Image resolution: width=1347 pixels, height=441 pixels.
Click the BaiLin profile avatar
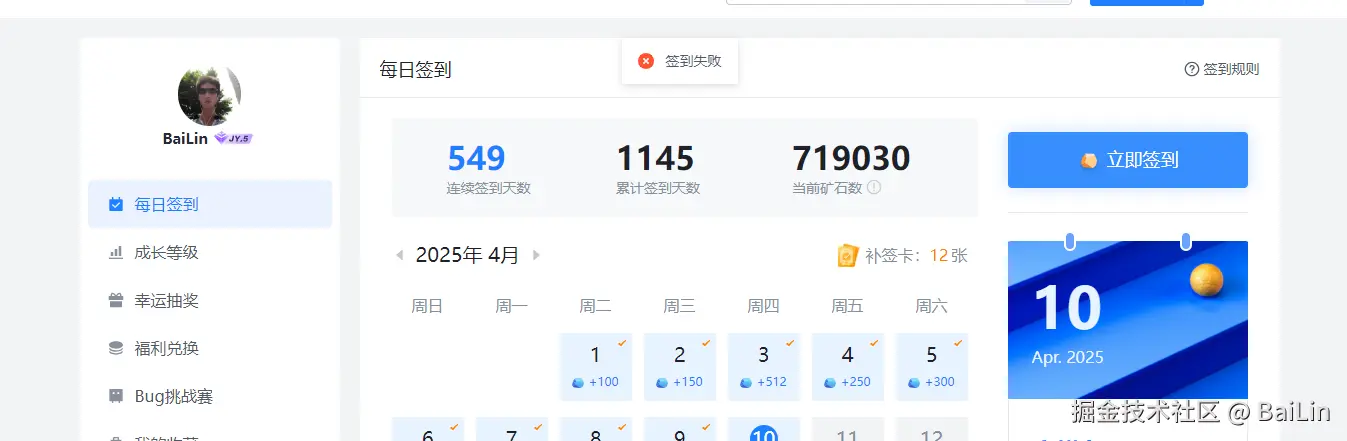pyautogui.click(x=210, y=96)
